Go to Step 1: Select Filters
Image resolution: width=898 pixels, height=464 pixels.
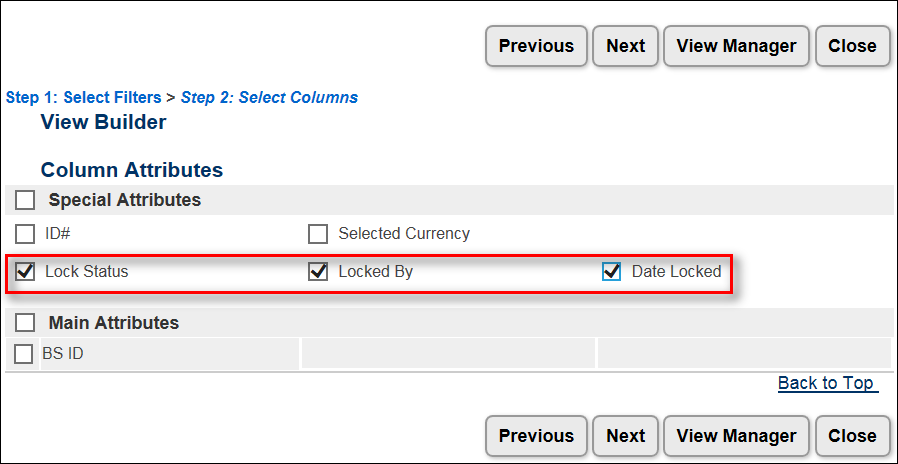click(83, 98)
